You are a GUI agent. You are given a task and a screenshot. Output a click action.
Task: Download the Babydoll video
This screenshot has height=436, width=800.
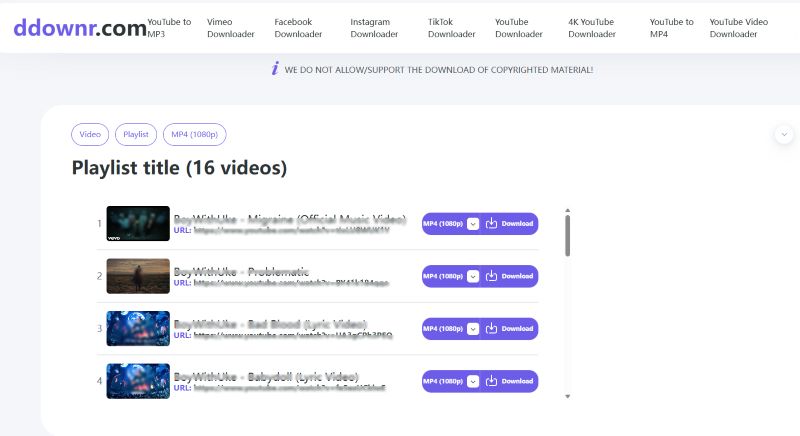[x=509, y=381]
